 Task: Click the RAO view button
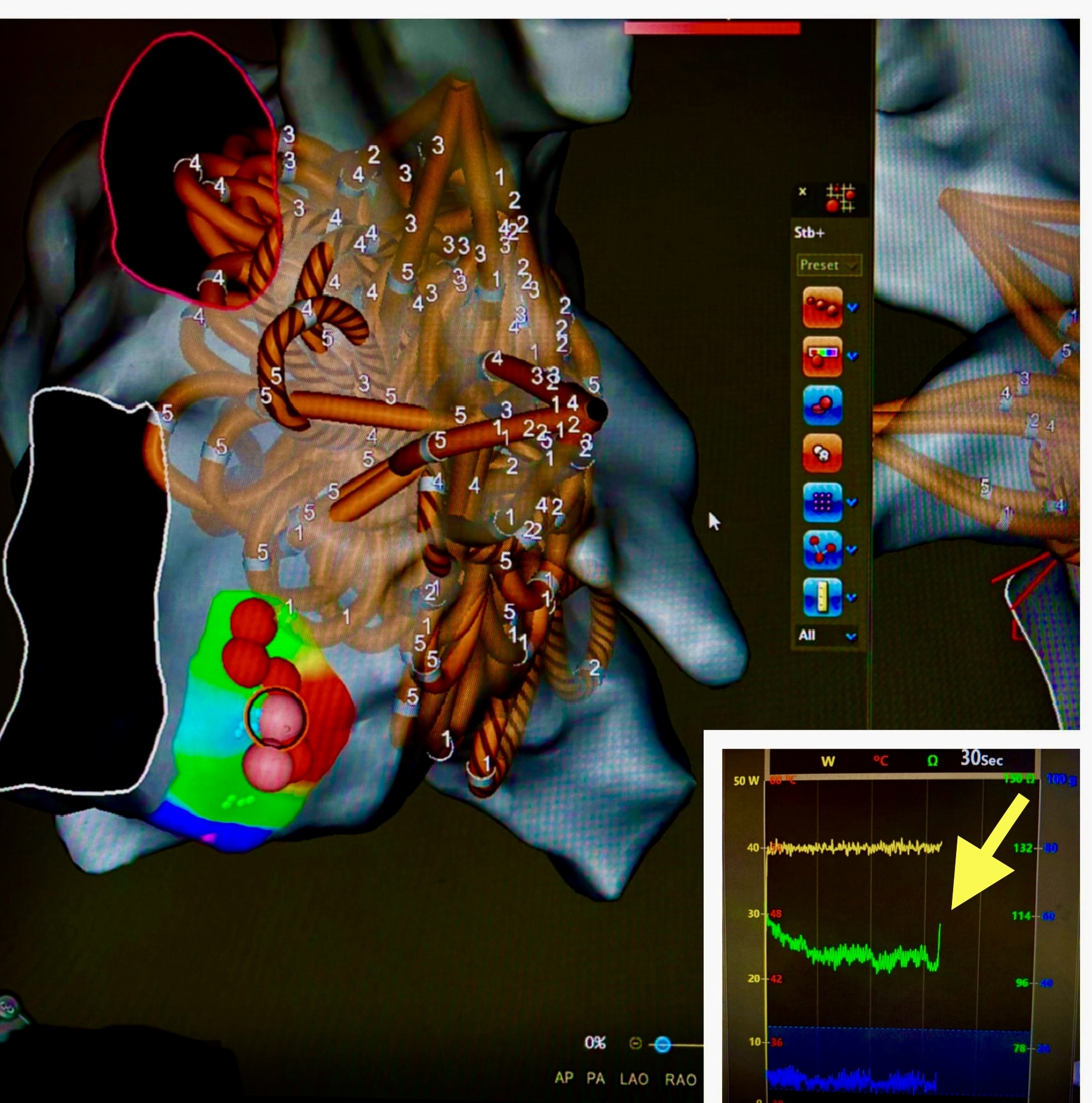[x=680, y=1079]
